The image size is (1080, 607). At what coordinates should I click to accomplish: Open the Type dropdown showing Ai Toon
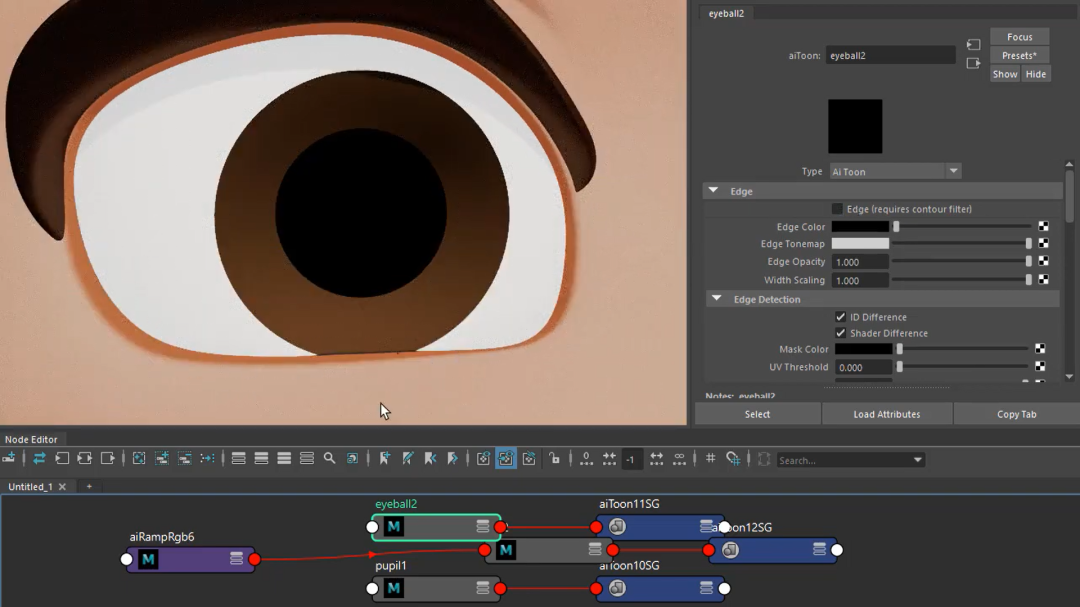click(895, 172)
